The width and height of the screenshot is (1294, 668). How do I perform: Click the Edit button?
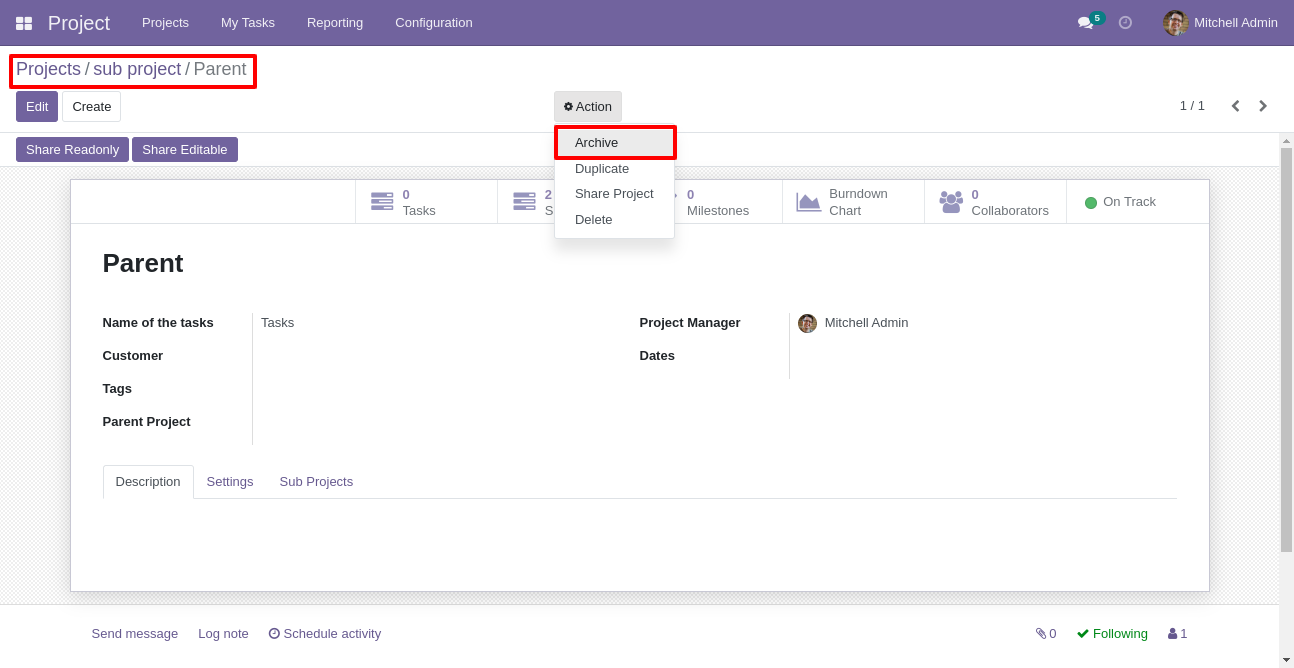pyautogui.click(x=37, y=106)
